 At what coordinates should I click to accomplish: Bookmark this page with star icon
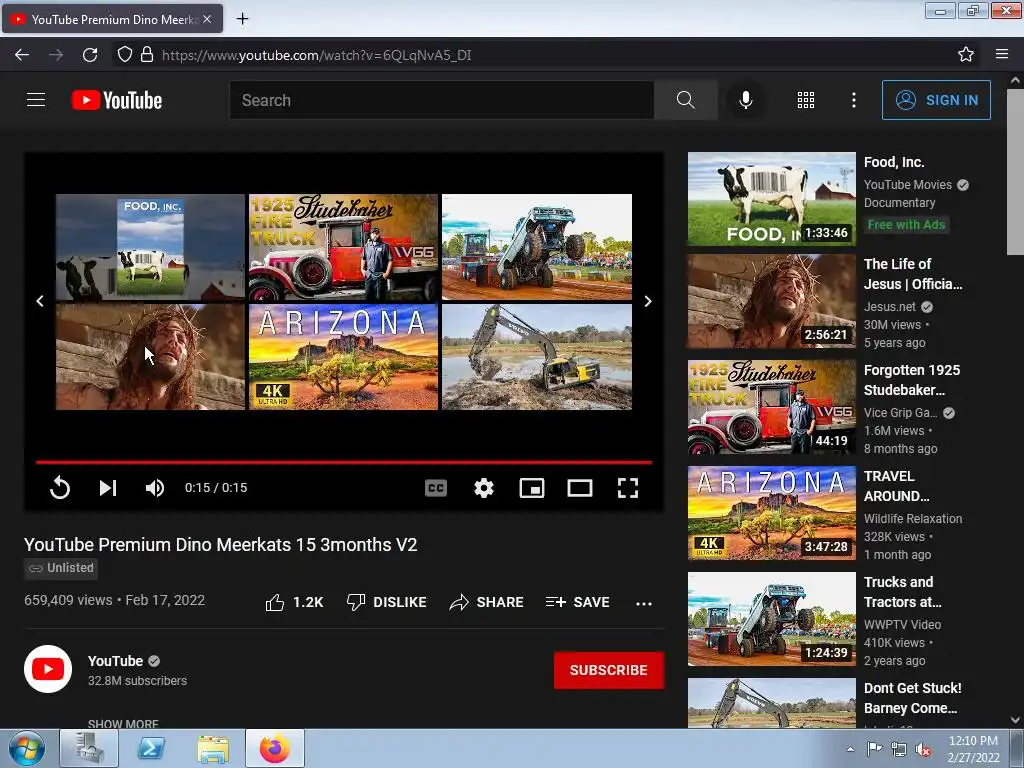(x=966, y=54)
